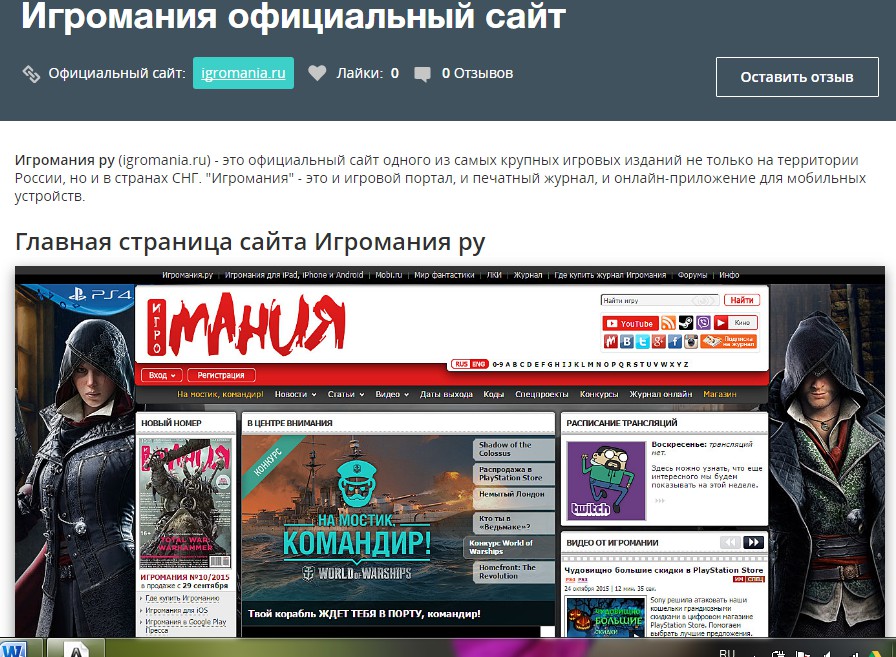Screen dimensions: 896x657
Task: Click the red Игромания M social icon
Action: (x=610, y=342)
